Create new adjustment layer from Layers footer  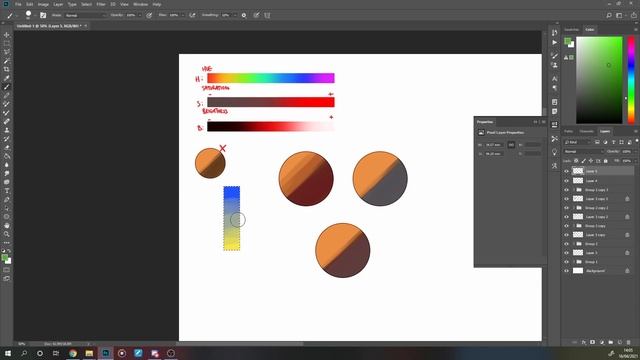(602, 342)
